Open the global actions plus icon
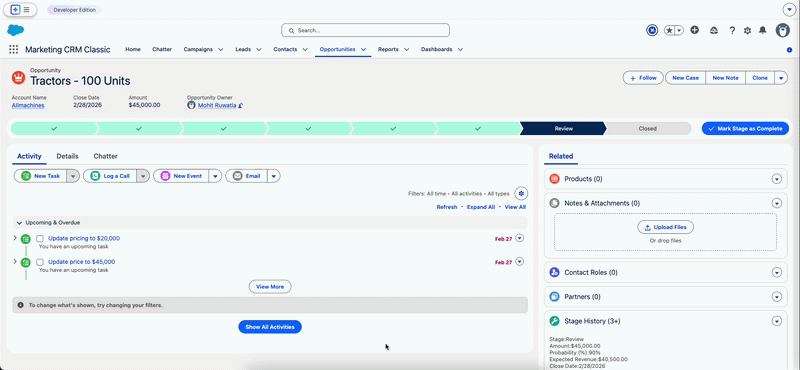Image resolution: width=800 pixels, height=370 pixels. click(x=694, y=30)
